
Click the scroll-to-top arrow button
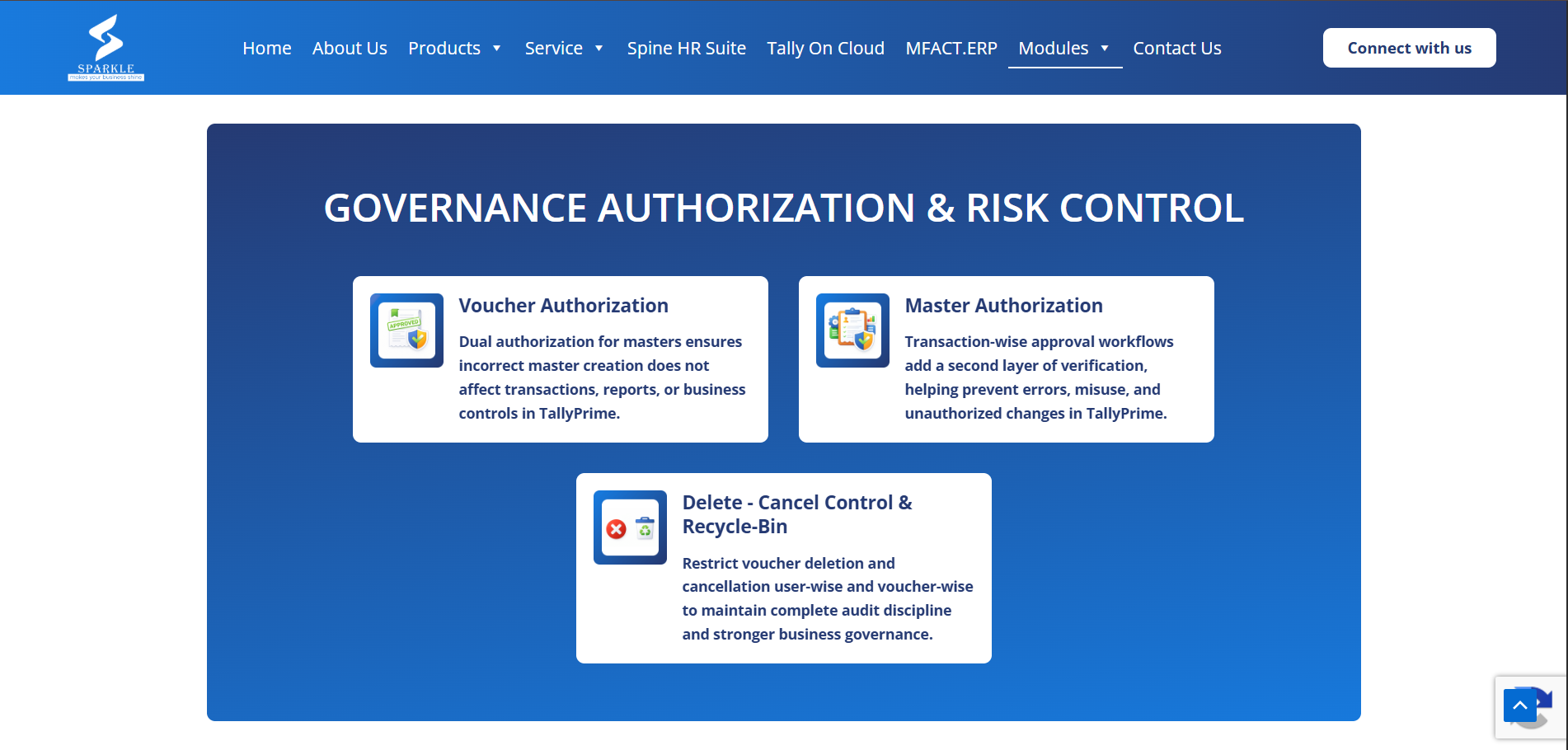(1519, 705)
